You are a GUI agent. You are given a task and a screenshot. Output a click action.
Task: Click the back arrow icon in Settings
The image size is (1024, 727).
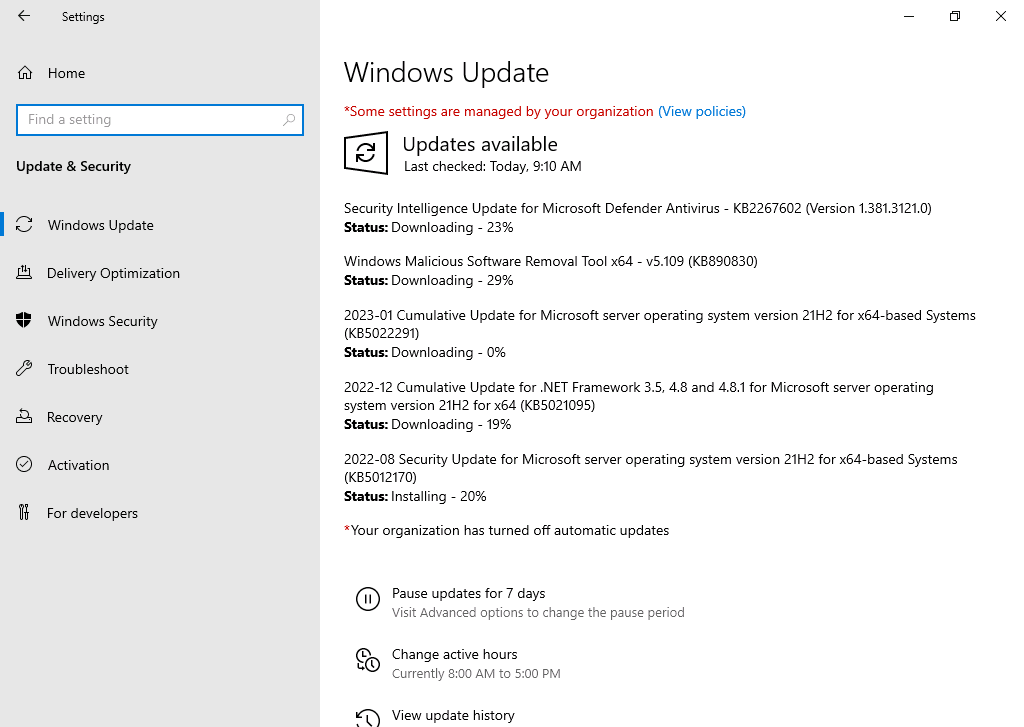tap(24, 16)
